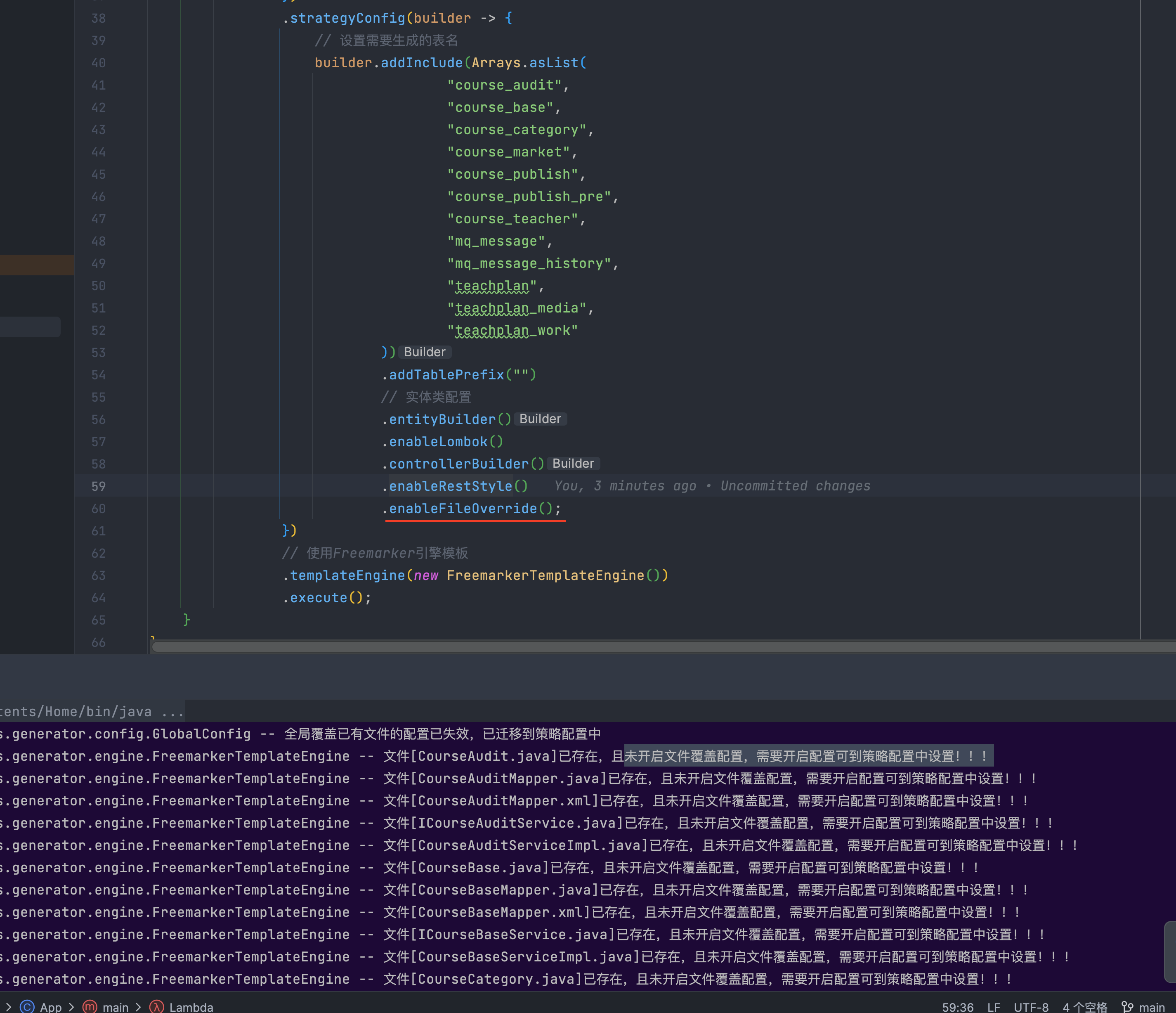This screenshot has width=1176, height=1013.
Task: Open the LF line separator selector
Action: click(993, 1007)
